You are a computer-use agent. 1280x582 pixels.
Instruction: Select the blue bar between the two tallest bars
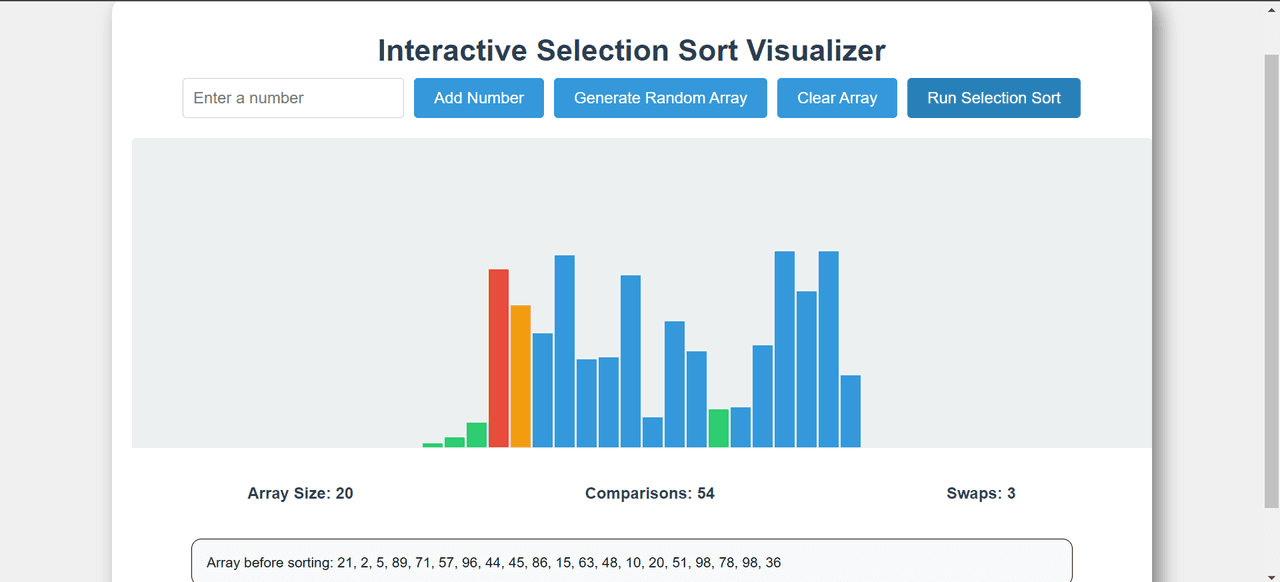pyautogui.click(x=806, y=369)
